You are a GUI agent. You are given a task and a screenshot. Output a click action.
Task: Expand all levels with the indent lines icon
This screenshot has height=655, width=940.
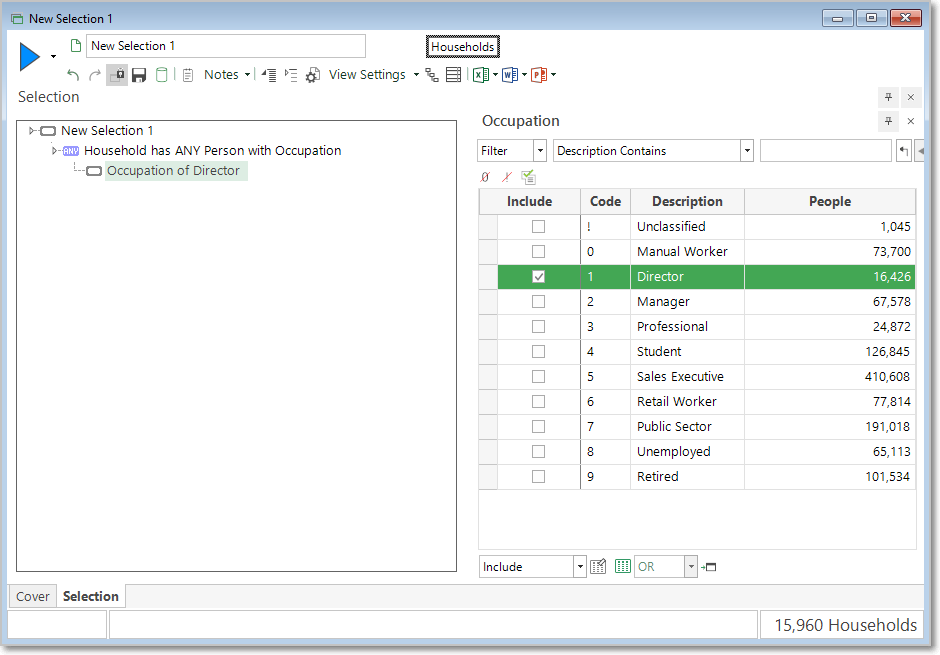tap(291, 75)
